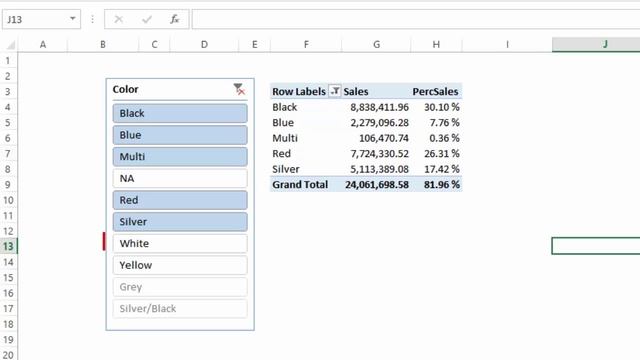Clear the Color slicer filter

(x=239, y=89)
